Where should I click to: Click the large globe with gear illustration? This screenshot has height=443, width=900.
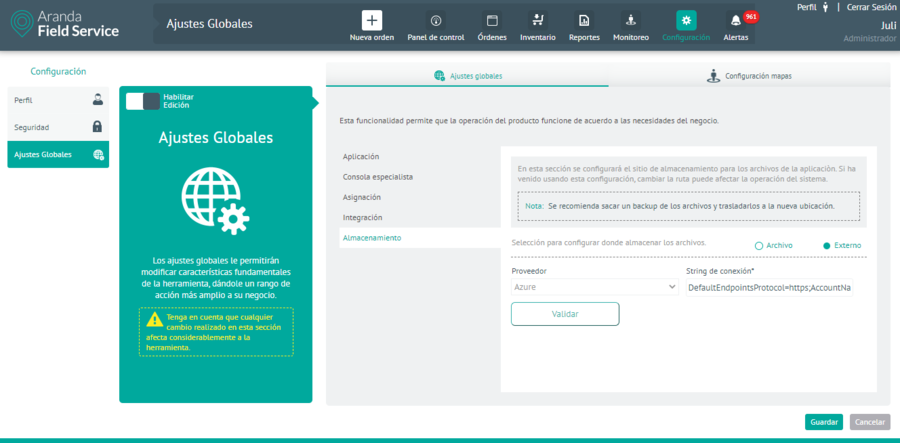(x=215, y=201)
